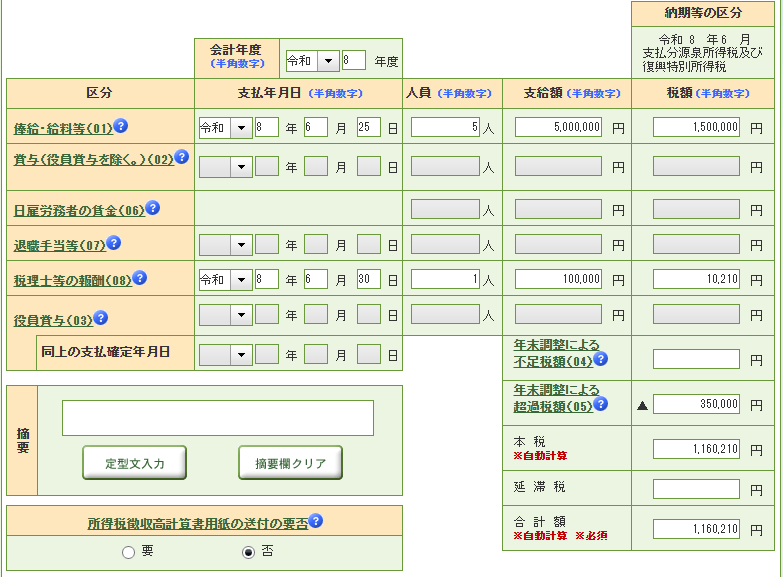
Task: Open 会計年度 era dropdown showing 令和
Action: point(313,61)
